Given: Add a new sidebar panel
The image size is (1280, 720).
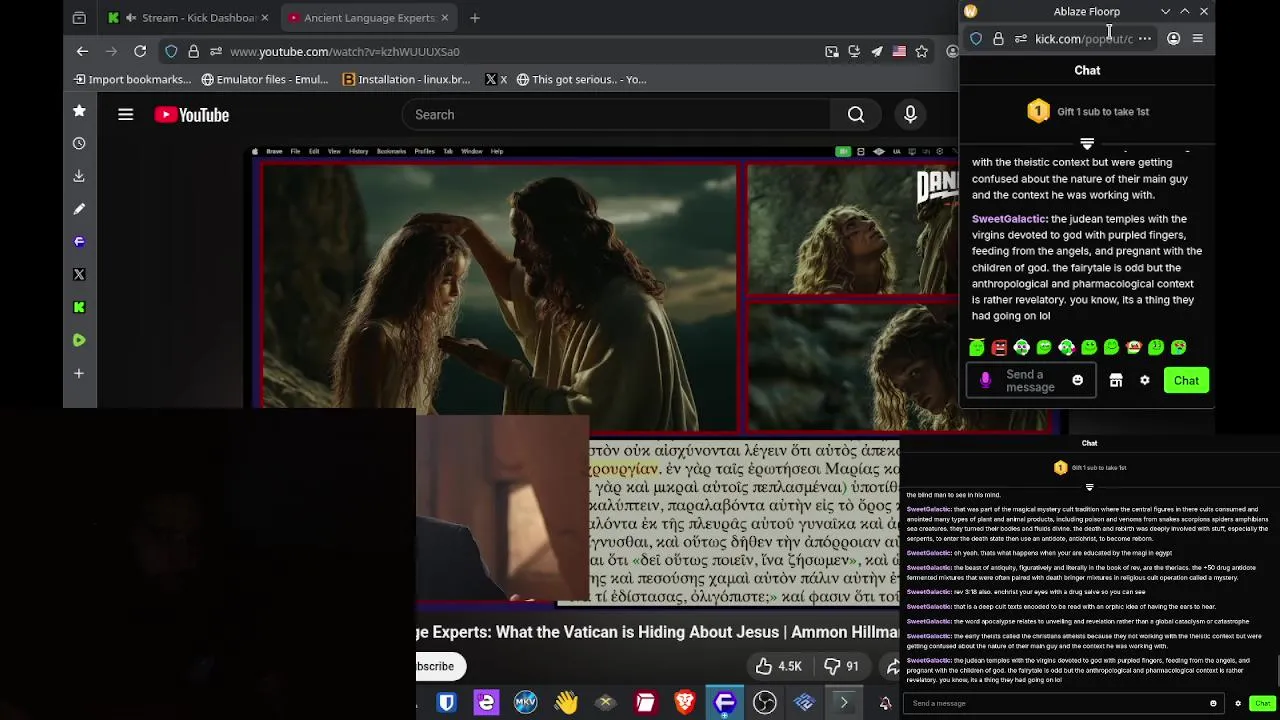Looking at the screenshot, I should (x=79, y=373).
